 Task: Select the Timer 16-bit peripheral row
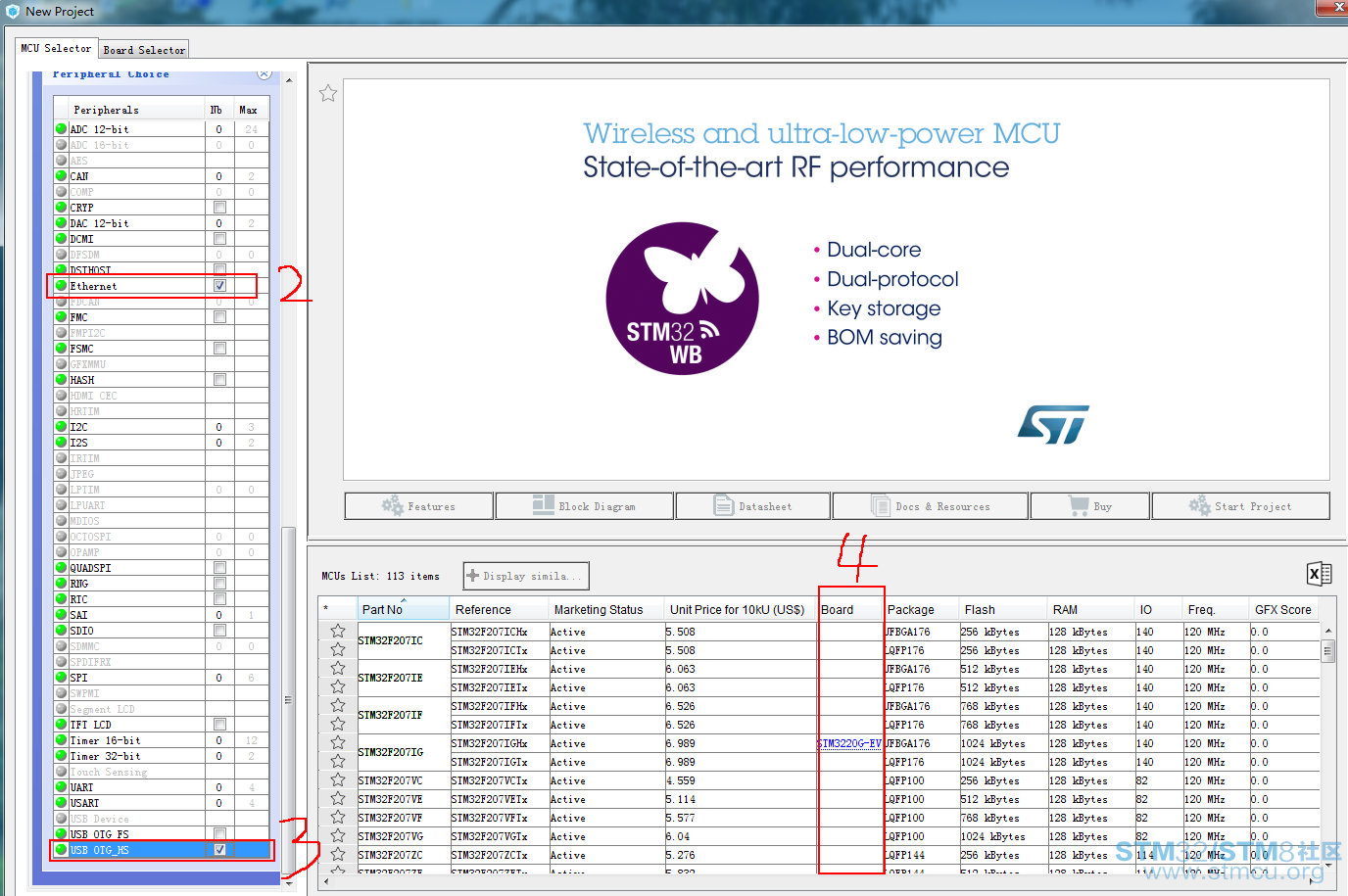pyautogui.click(x=162, y=740)
